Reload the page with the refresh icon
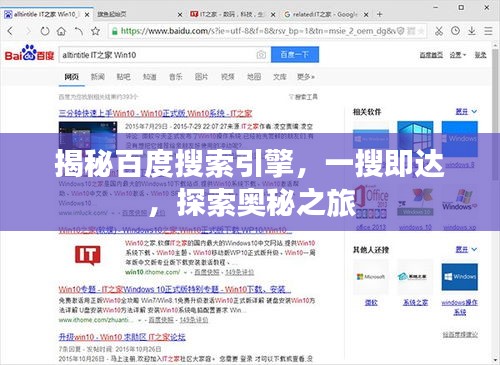The image size is (500, 365). click(x=45, y=31)
